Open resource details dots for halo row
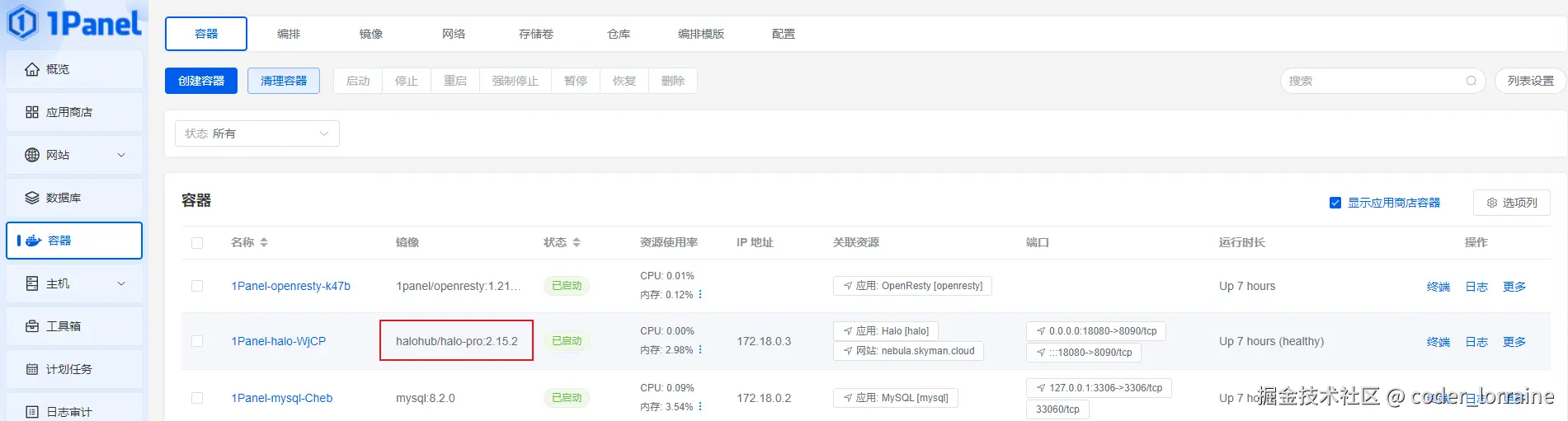 (700, 350)
